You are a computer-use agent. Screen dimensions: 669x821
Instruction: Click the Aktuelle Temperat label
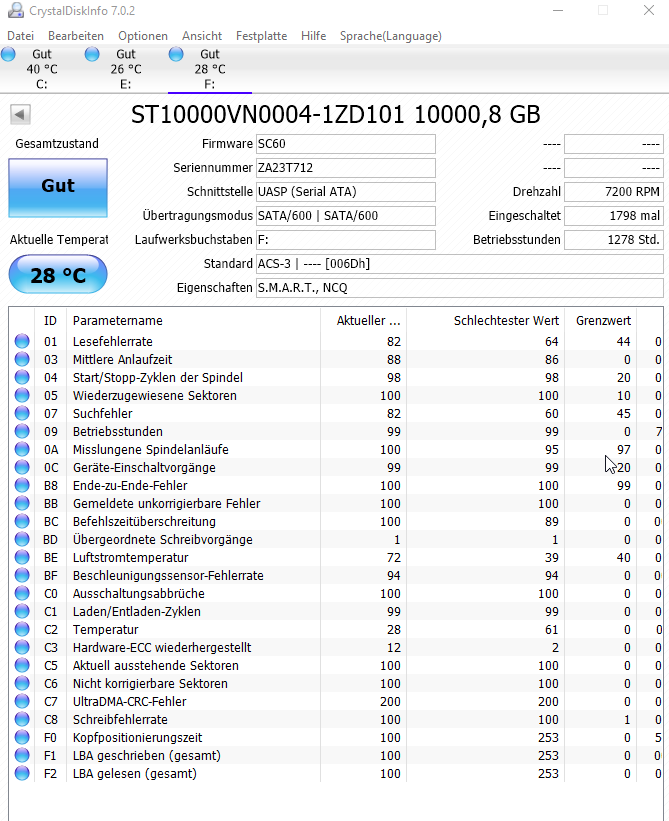(x=59, y=240)
